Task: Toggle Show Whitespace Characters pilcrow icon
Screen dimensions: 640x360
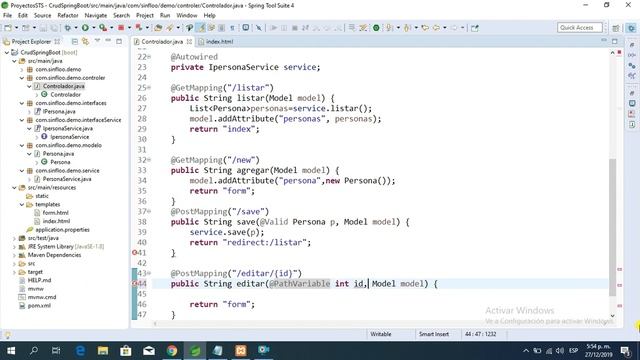Action: click(x=232, y=28)
